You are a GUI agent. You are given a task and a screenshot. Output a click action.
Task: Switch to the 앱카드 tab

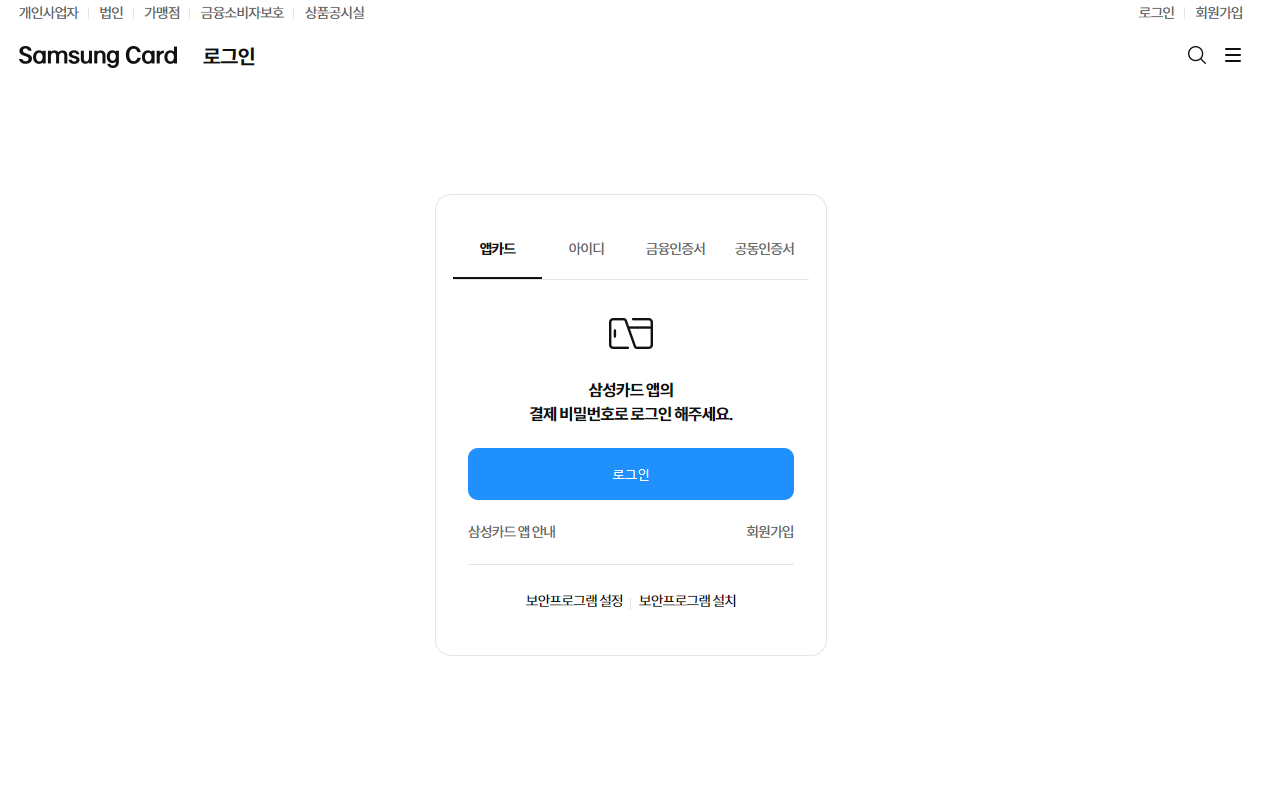[497, 248]
